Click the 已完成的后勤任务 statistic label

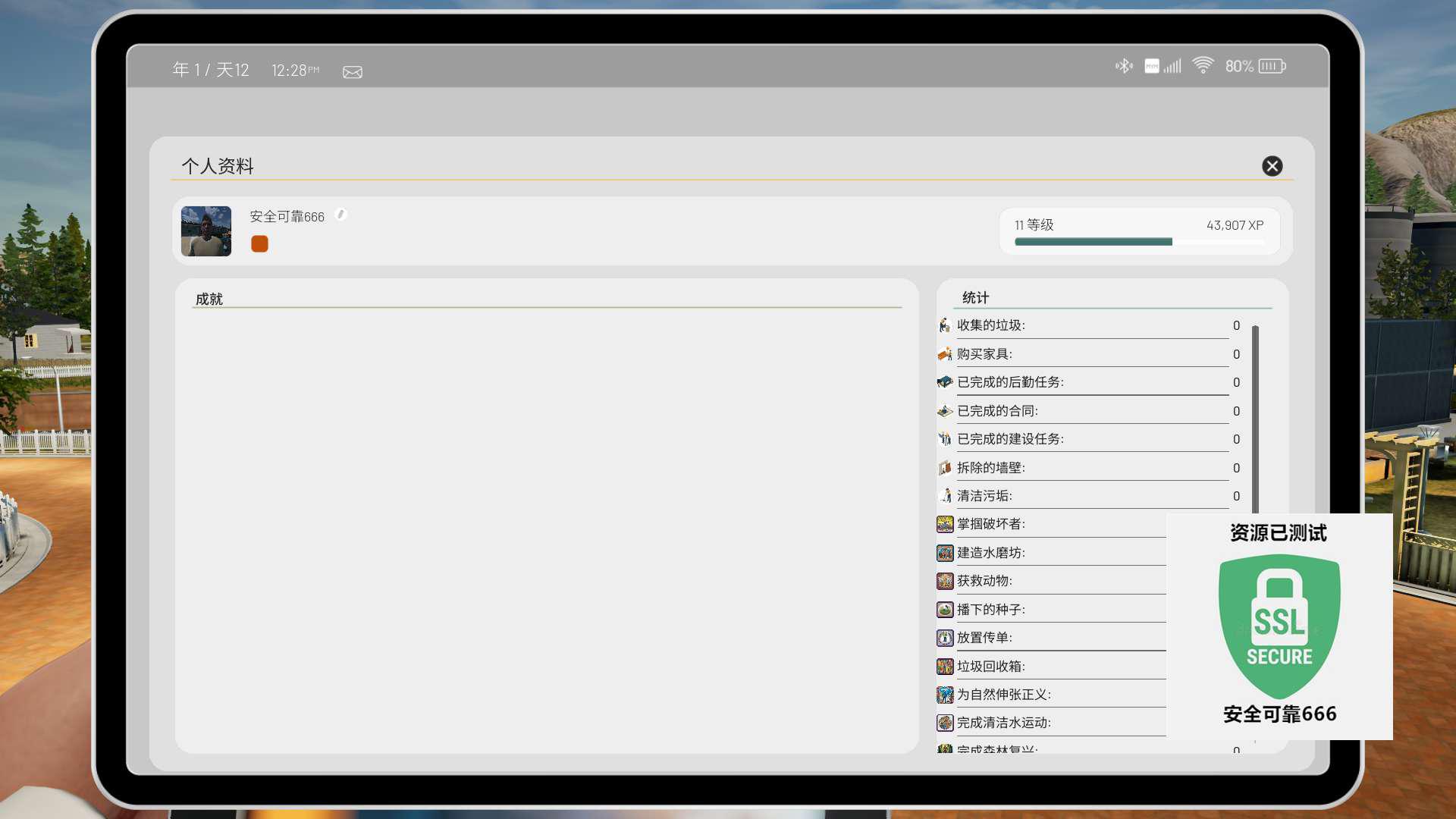[x=1010, y=382]
